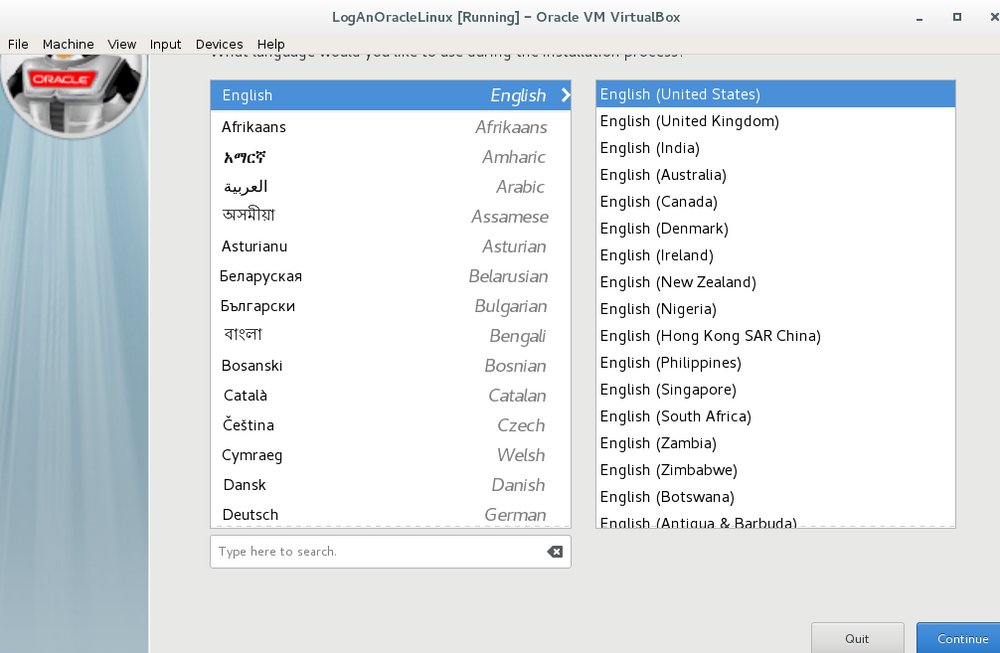Viewport: 1000px width, 653px height.
Task: Choose English (Denmark) locale
Action: pyautogui.click(x=776, y=228)
